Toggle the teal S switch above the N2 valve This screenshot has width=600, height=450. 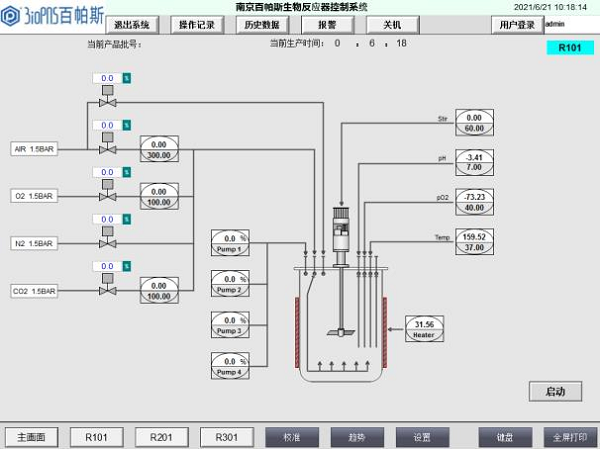tap(127, 219)
